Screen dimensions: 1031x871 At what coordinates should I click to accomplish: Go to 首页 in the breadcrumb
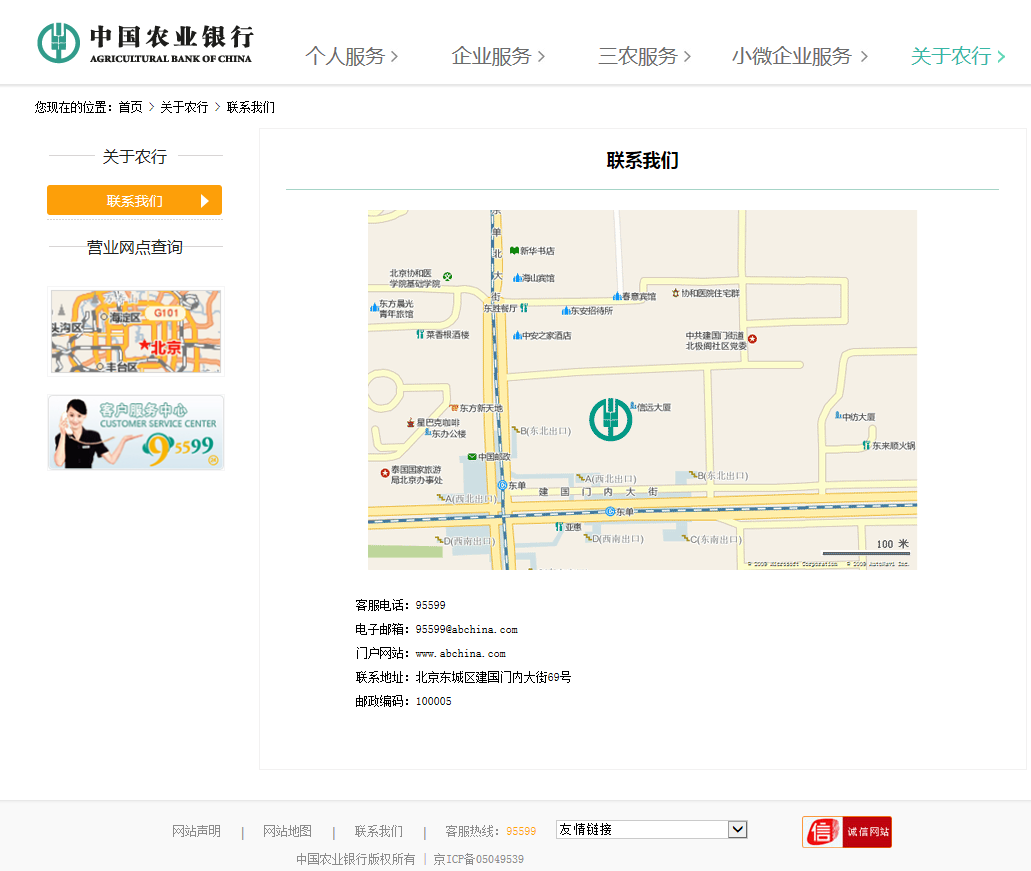(130, 107)
